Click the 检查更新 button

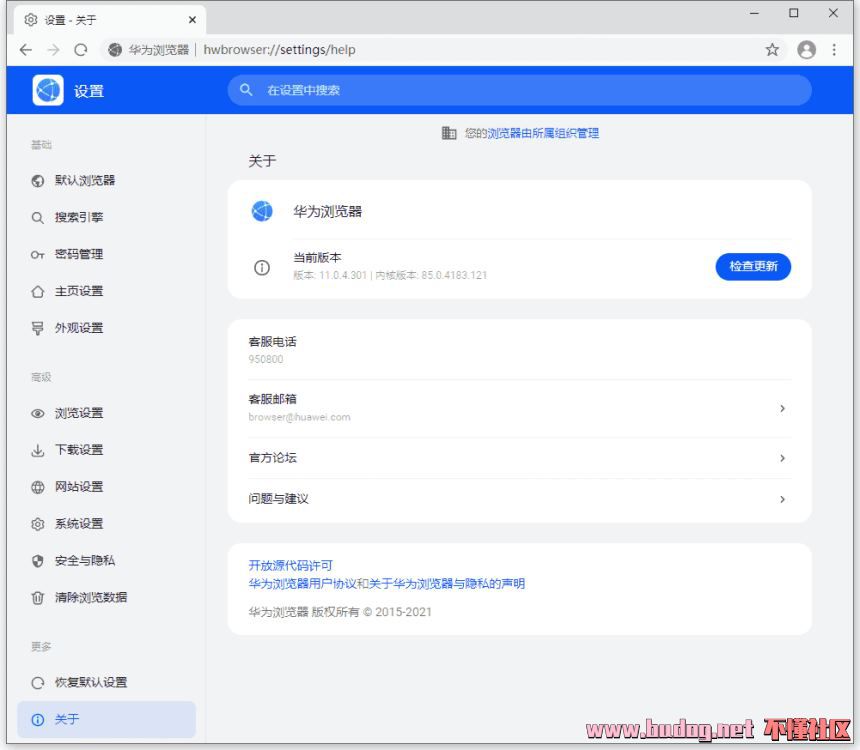[x=753, y=267]
